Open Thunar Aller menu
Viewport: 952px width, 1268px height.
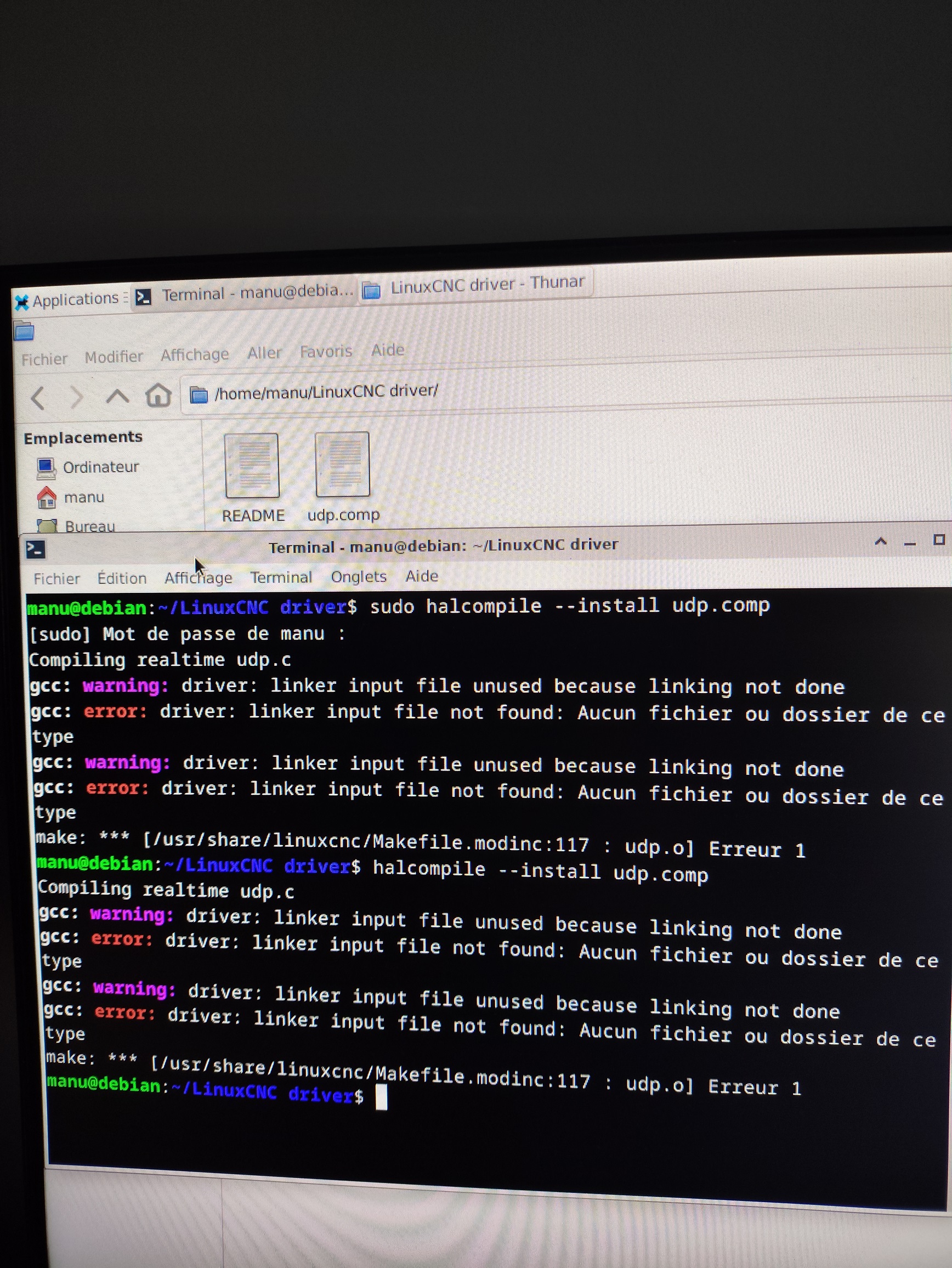point(264,353)
